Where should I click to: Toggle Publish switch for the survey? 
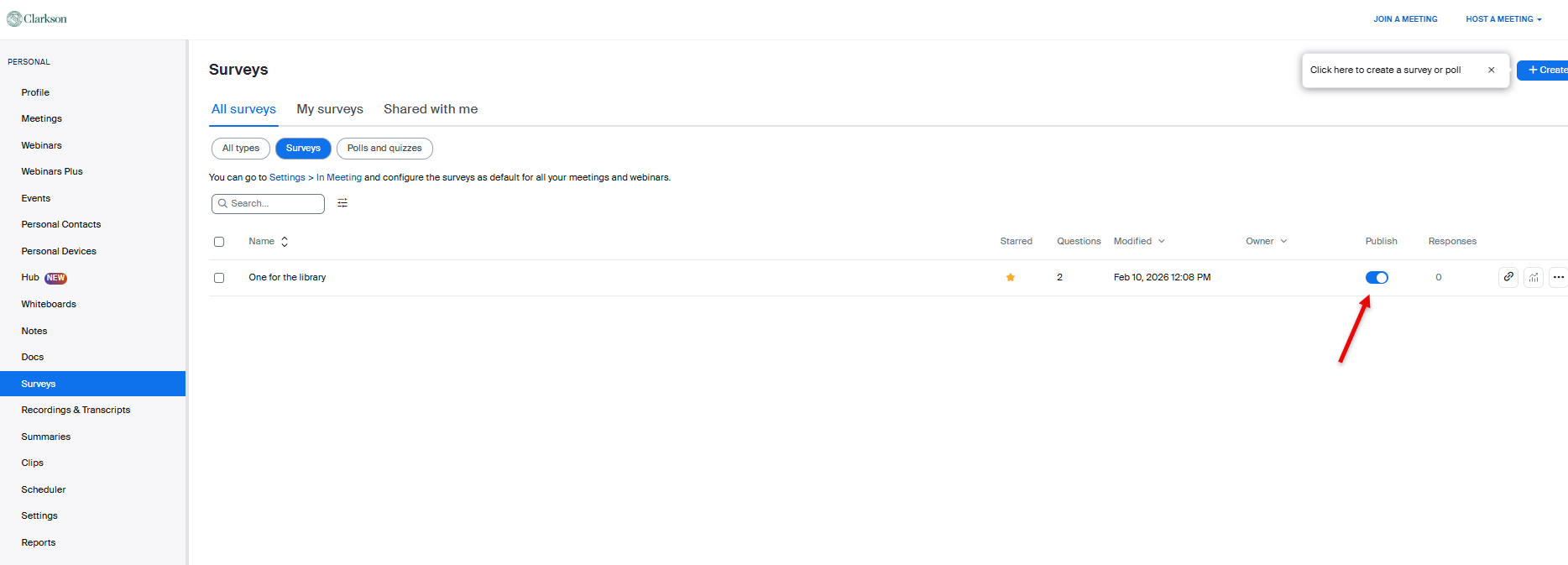[x=1377, y=278]
